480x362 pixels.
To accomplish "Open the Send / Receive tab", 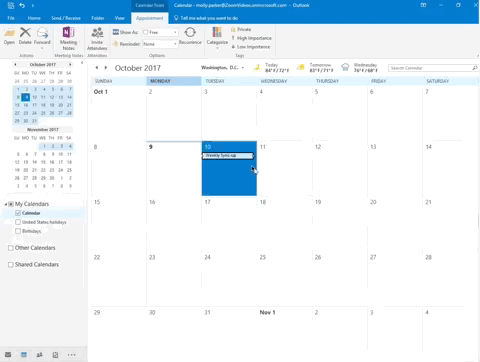I will (x=66, y=18).
